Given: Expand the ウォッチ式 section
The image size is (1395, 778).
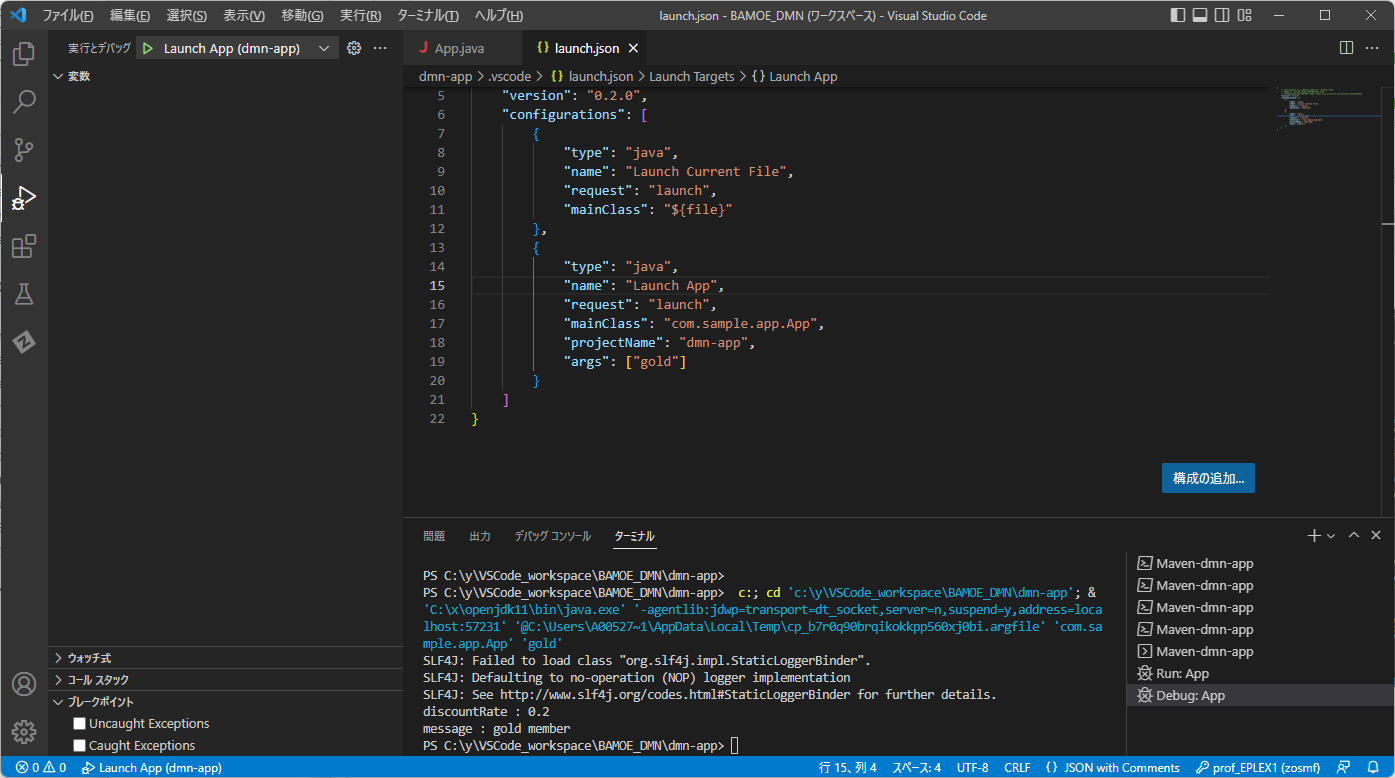Looking at the screenshot, I should point(88,658).
